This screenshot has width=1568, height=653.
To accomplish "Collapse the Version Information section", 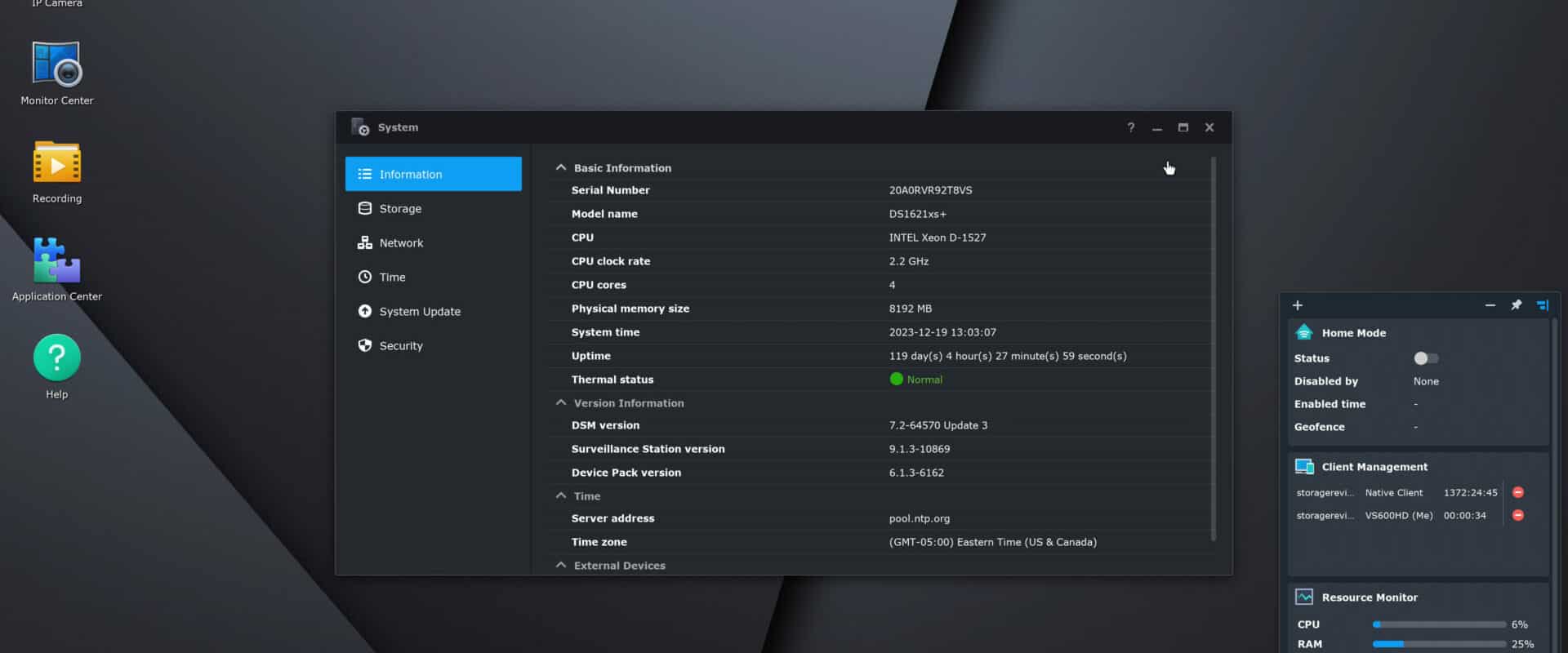I will (x=560, y=402).
